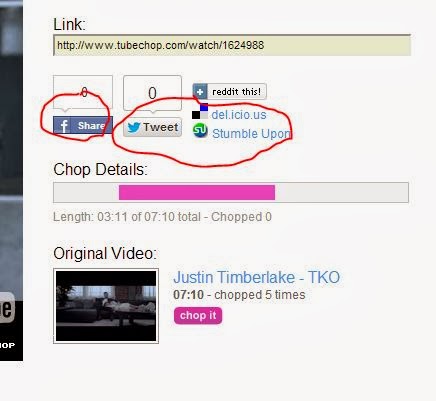Select the tubechop link URL field
This screenshot has height=401, width=436.
(x=232, y=45)
